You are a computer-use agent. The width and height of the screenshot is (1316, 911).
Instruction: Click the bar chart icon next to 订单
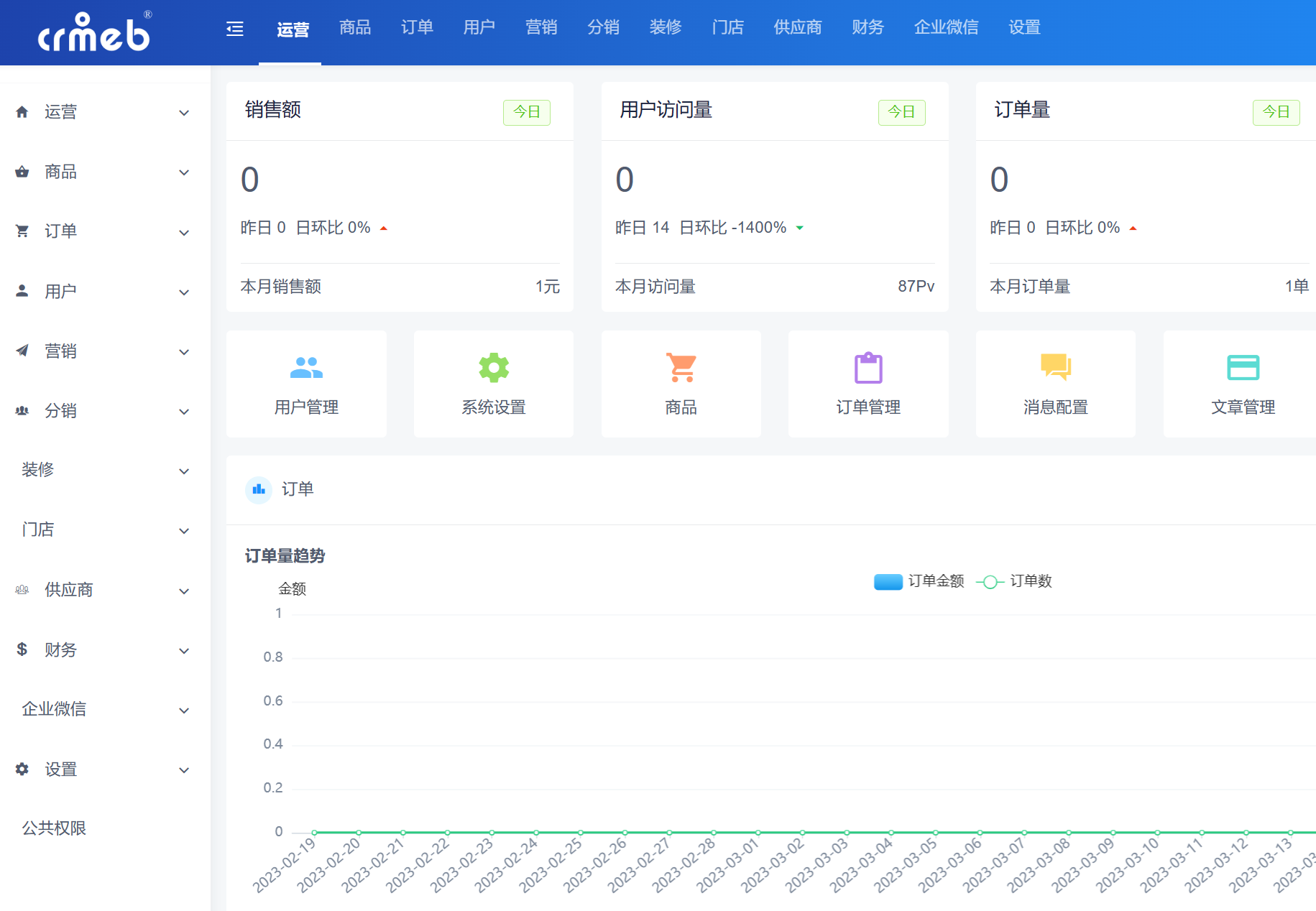coord(259,490)
